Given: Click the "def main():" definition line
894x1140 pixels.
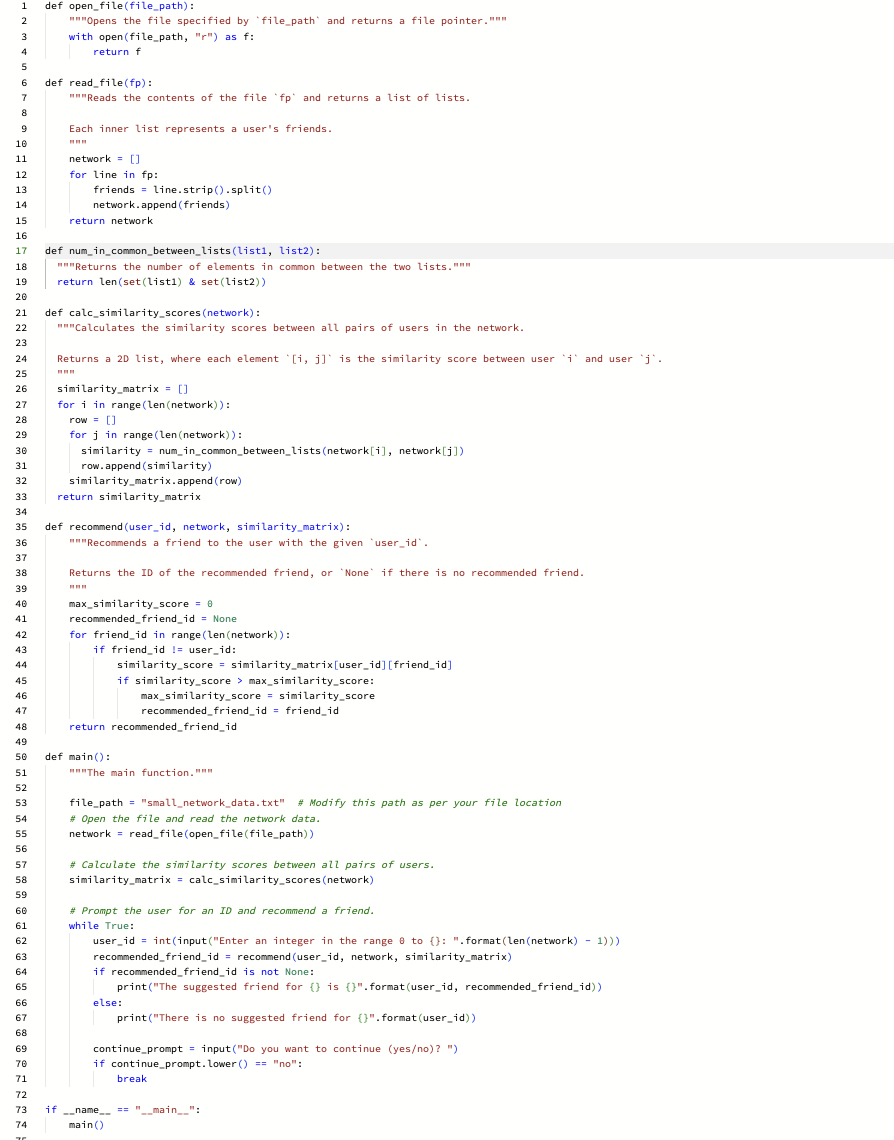Looking at the screenshot, I should click(x=78, y=757).
